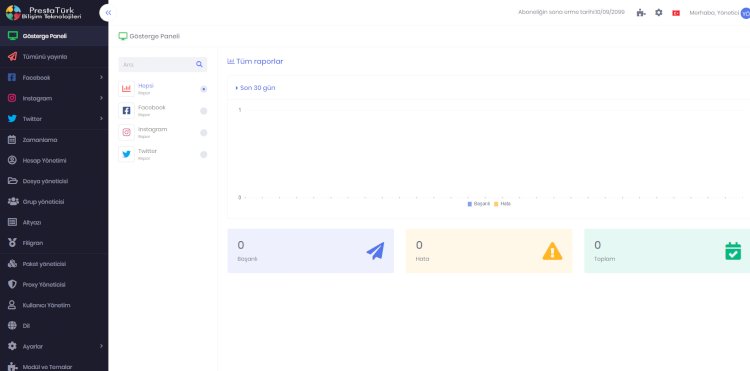
Task: Click the Hesap Yönetimi user circle icon
Action: coord(12,160)
